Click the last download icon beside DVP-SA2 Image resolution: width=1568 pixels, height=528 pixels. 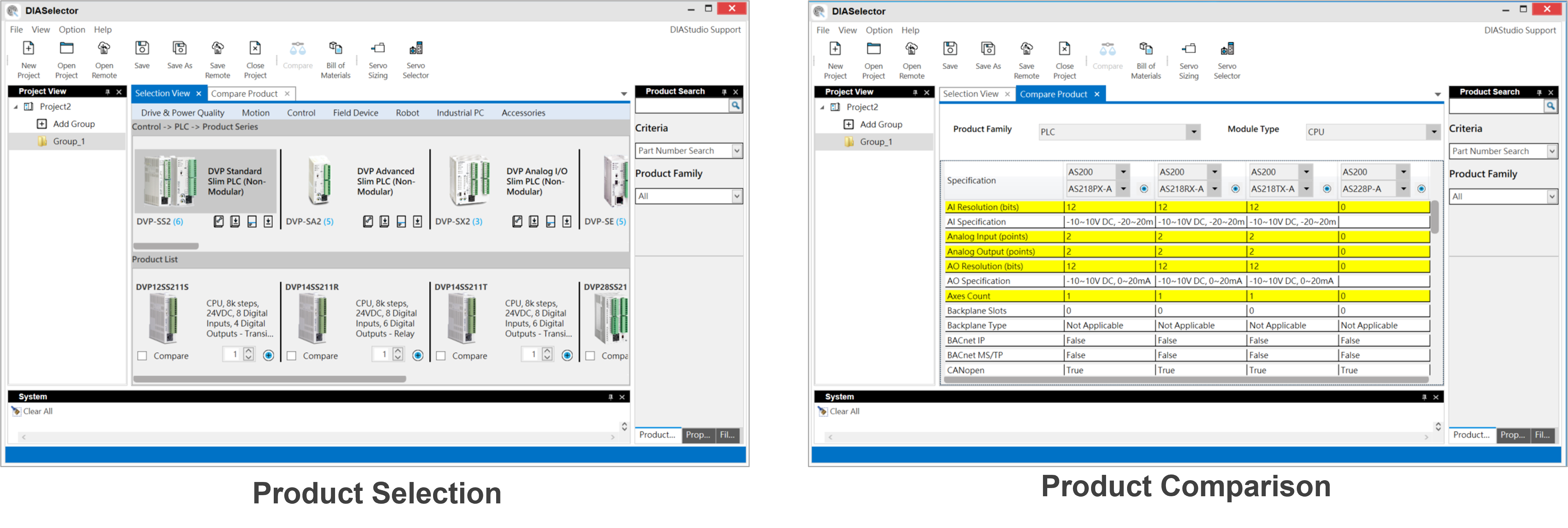(x=417, y=222)
